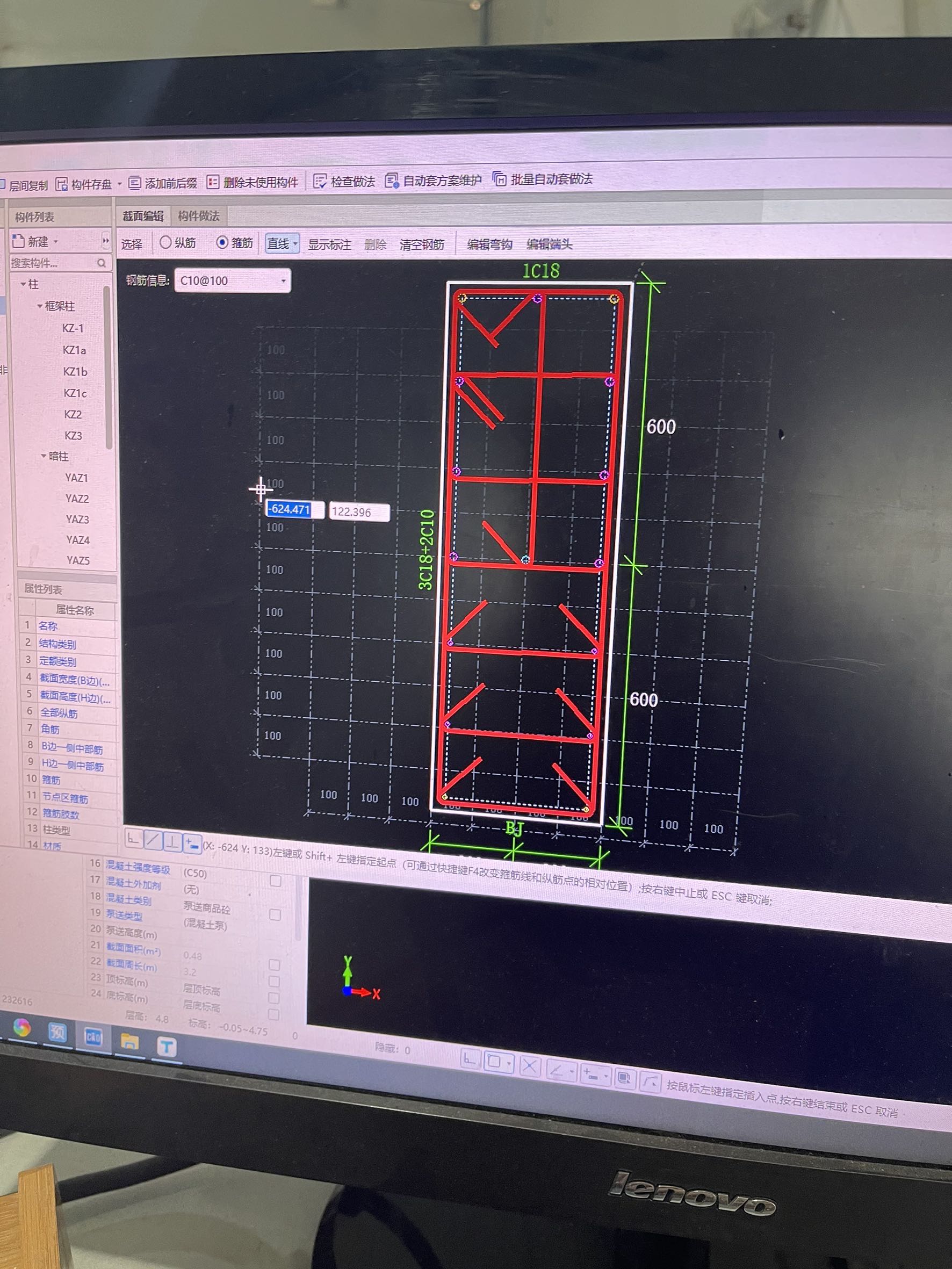Click 编辑弯钩 button
Screen dimensions: 952x1269
coord(489,244)
